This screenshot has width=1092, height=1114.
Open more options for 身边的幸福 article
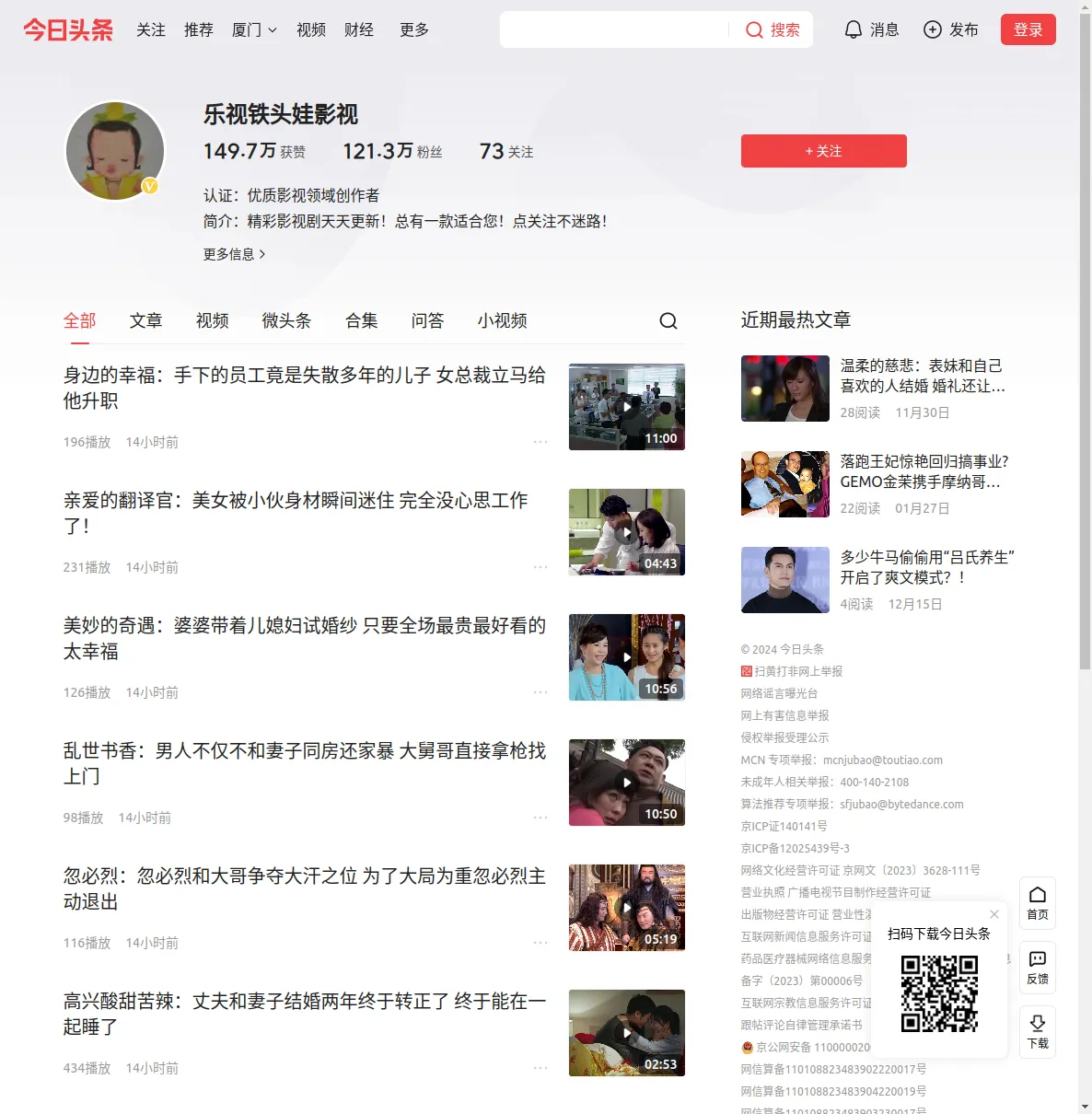tap(540, 442)
